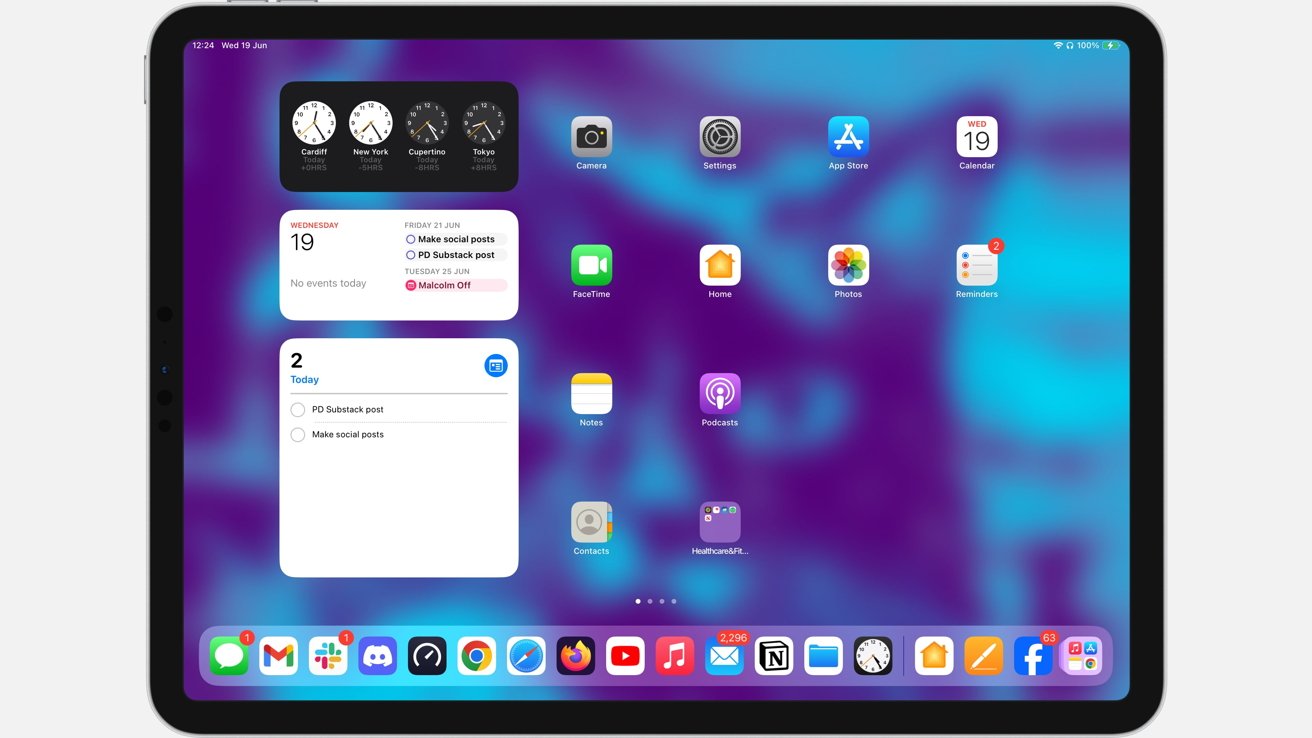Open the Files app in the dock

823,656
